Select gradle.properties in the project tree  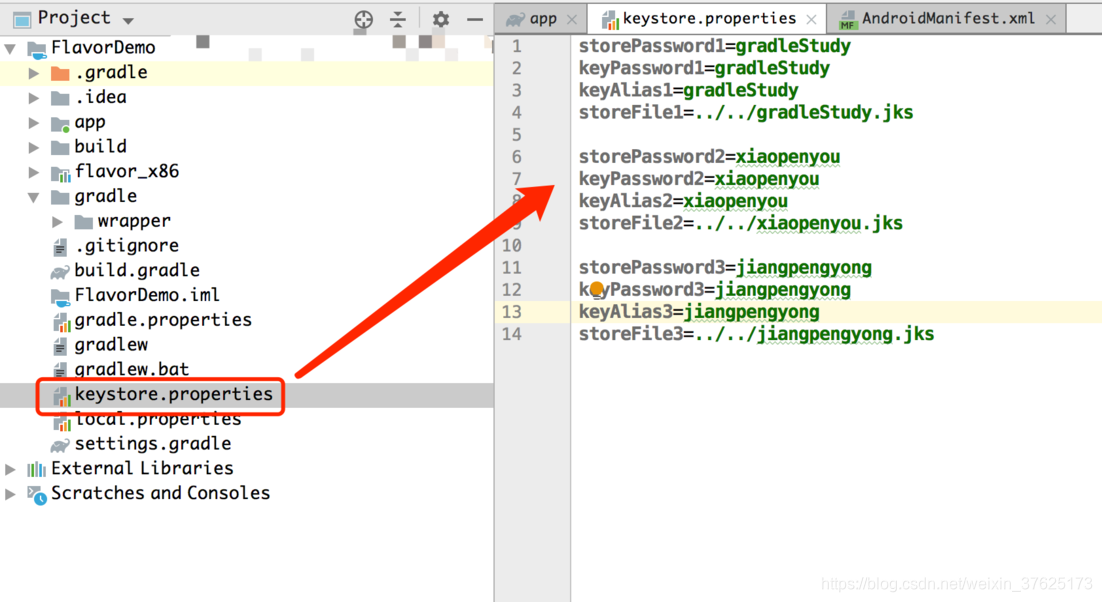(x=163, y=320)
